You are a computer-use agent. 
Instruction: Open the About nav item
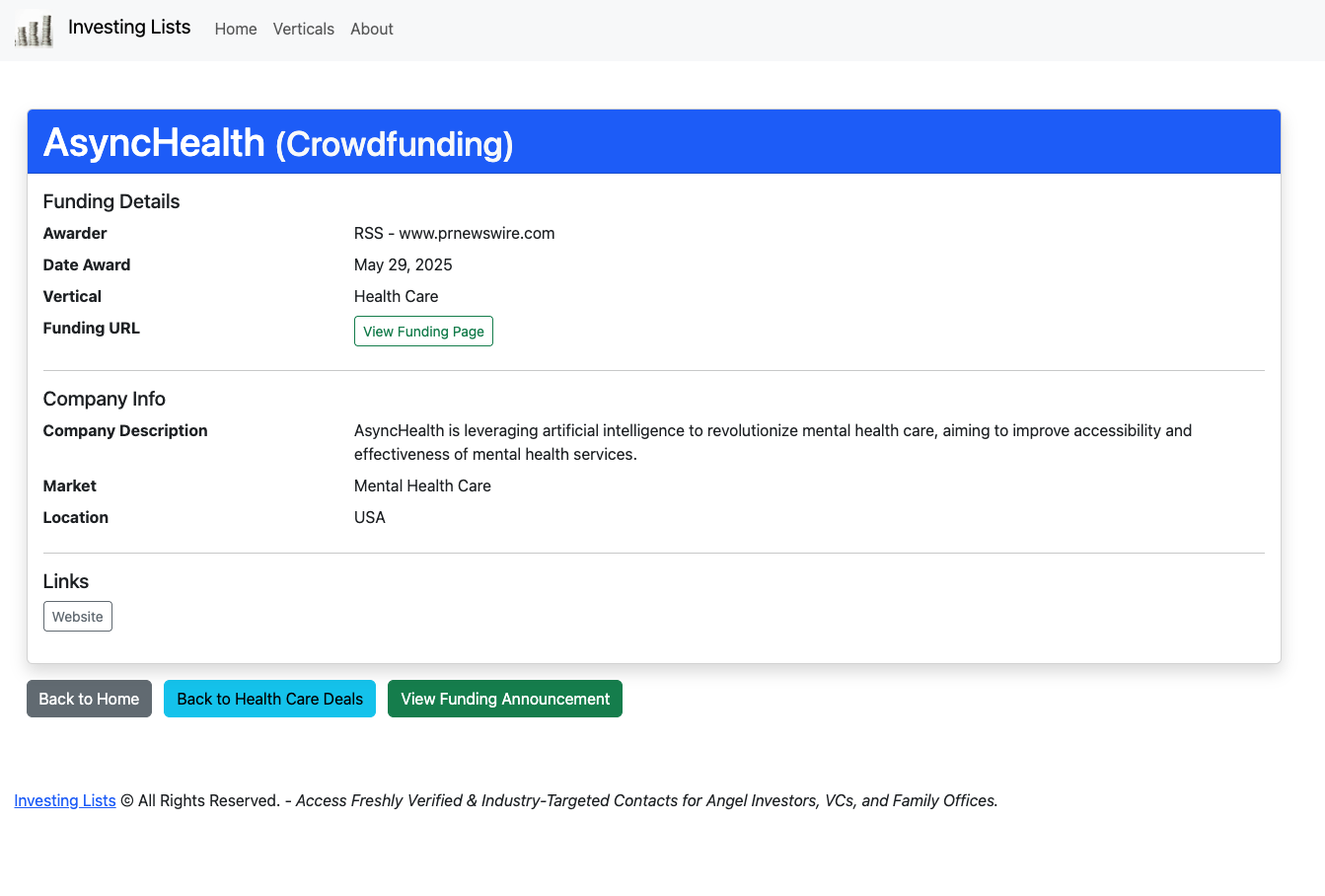pyautogui.click(x=372, y=30)
